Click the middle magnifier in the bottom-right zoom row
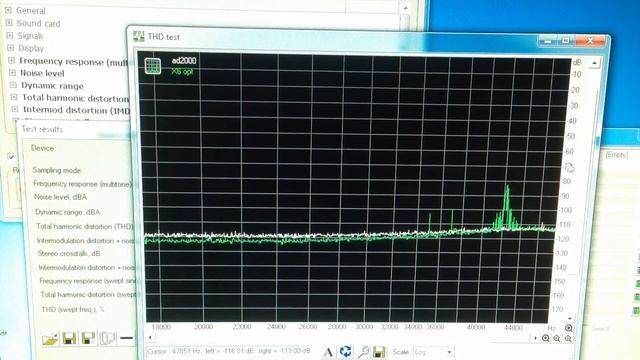This screenshot has width=640, height=360. 557,338
